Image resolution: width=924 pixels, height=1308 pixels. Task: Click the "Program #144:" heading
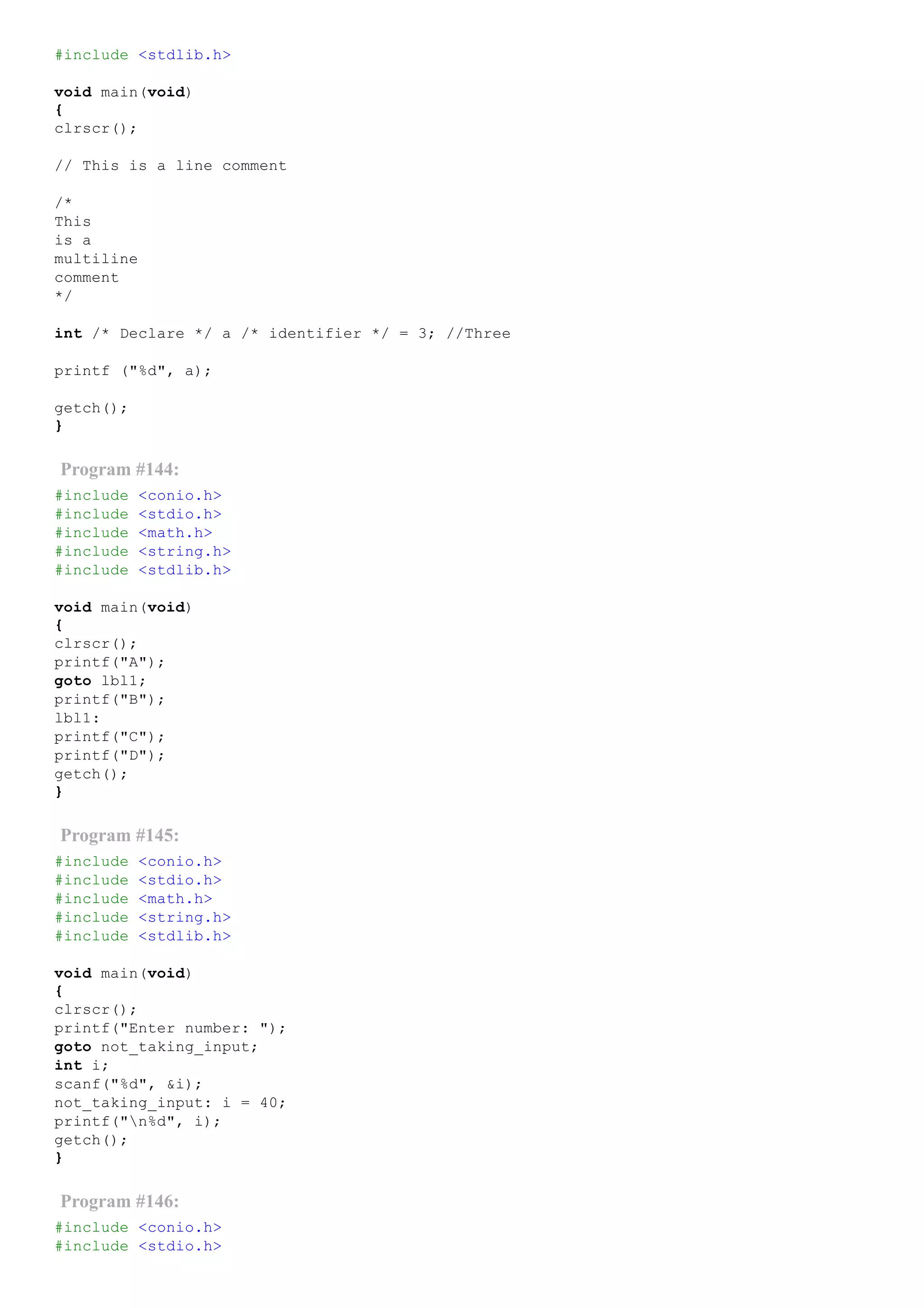coord(120,469)
